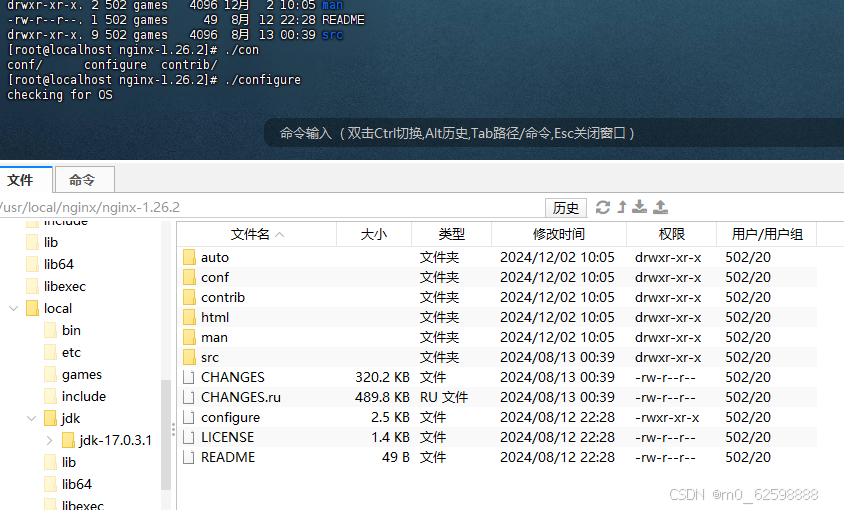Click the local folder icon in tree
Screen dimensions: 844x510
pyautogui.click(x=33, y=308)
